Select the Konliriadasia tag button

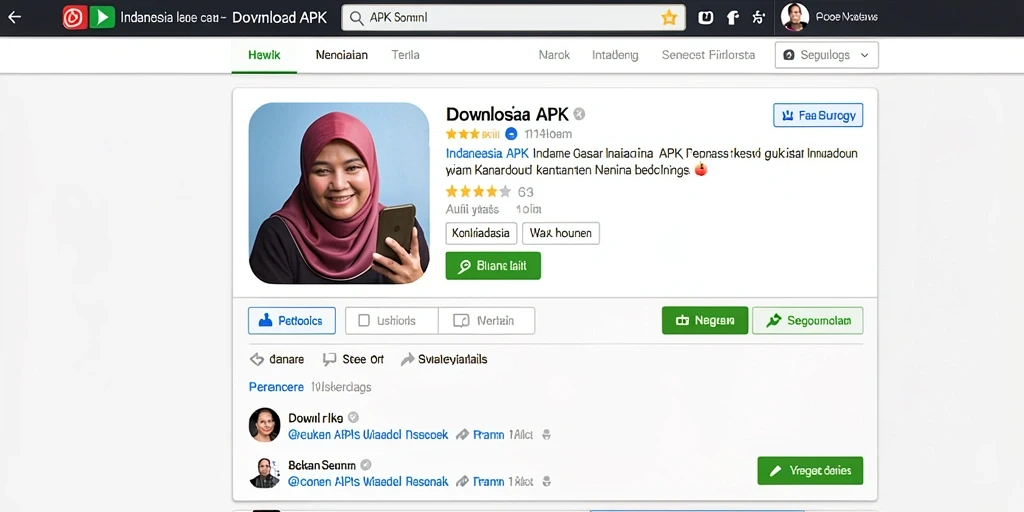tap(481, 232)
